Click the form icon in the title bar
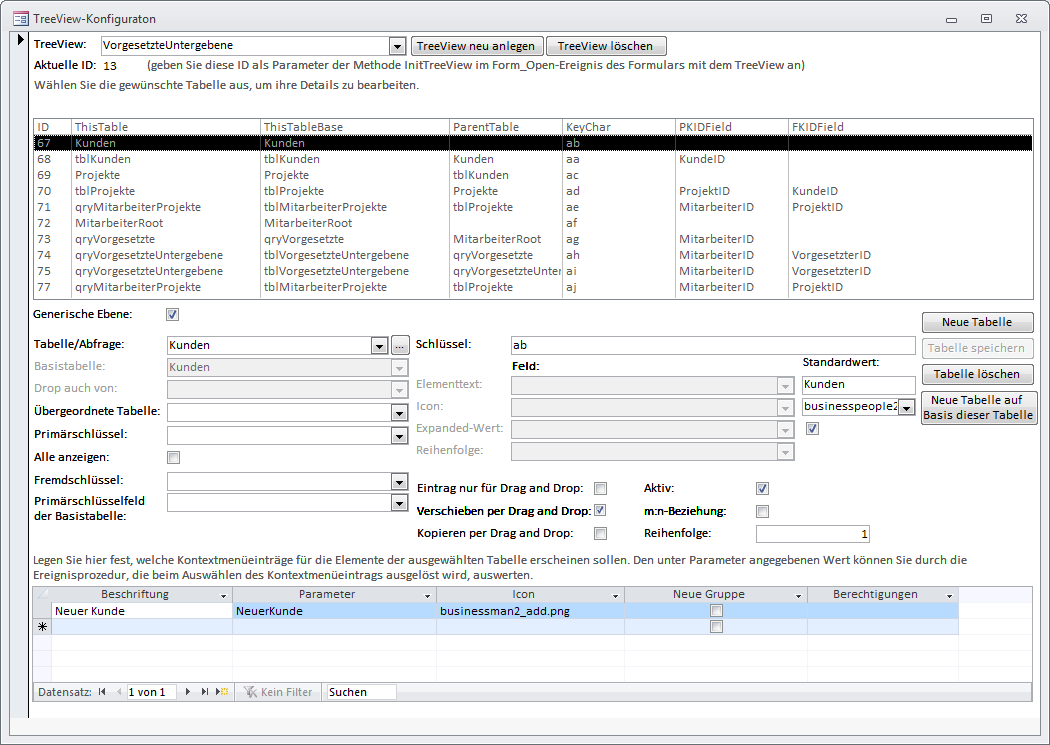The height and width of the screenshot is (745, 1050). tap(19, 18)
